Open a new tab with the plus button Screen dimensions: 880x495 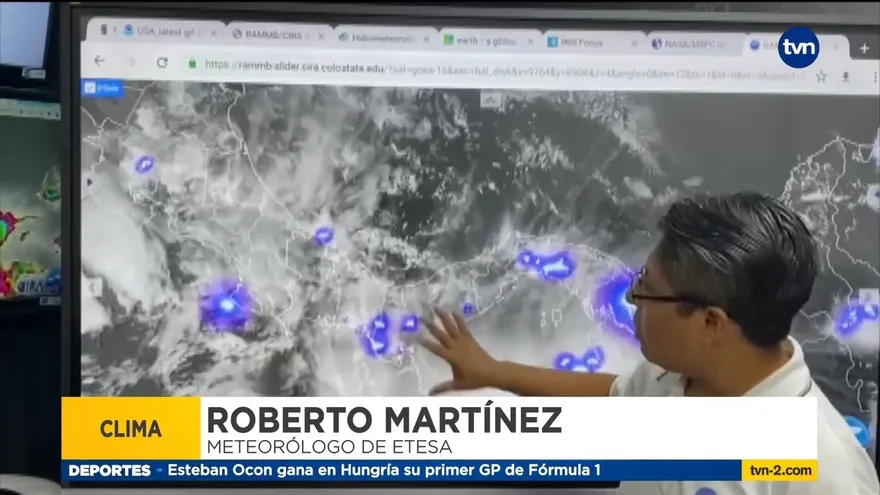pos(864,49)
